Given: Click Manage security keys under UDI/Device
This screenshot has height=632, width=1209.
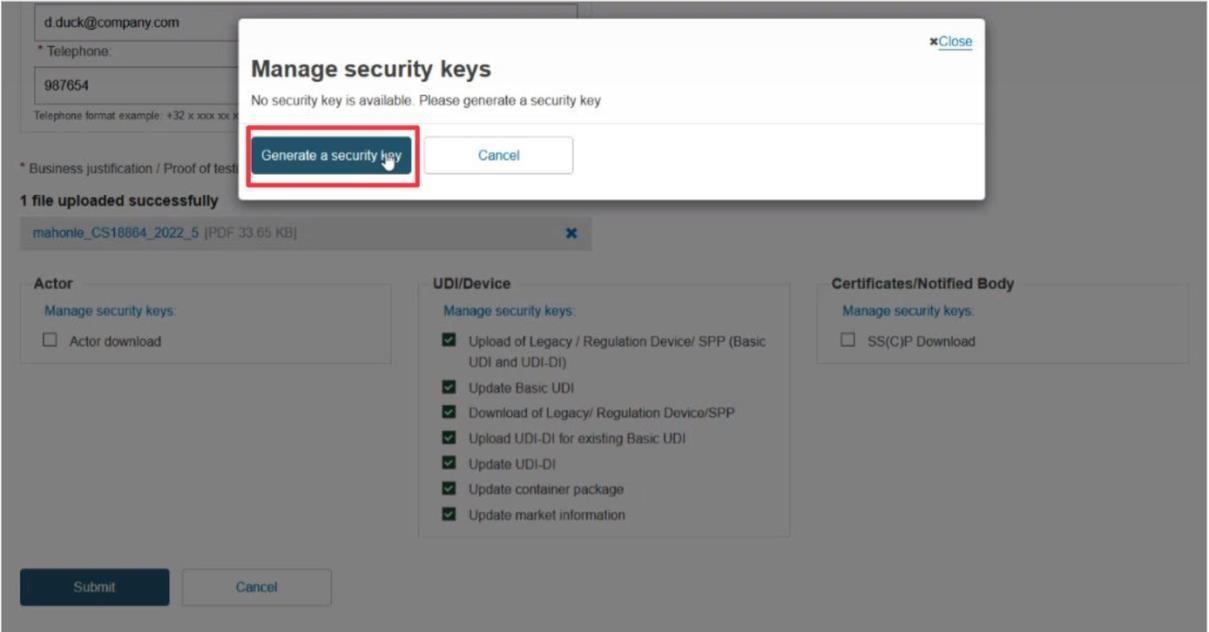Looking at the screenshot, I should click(509, 311).
